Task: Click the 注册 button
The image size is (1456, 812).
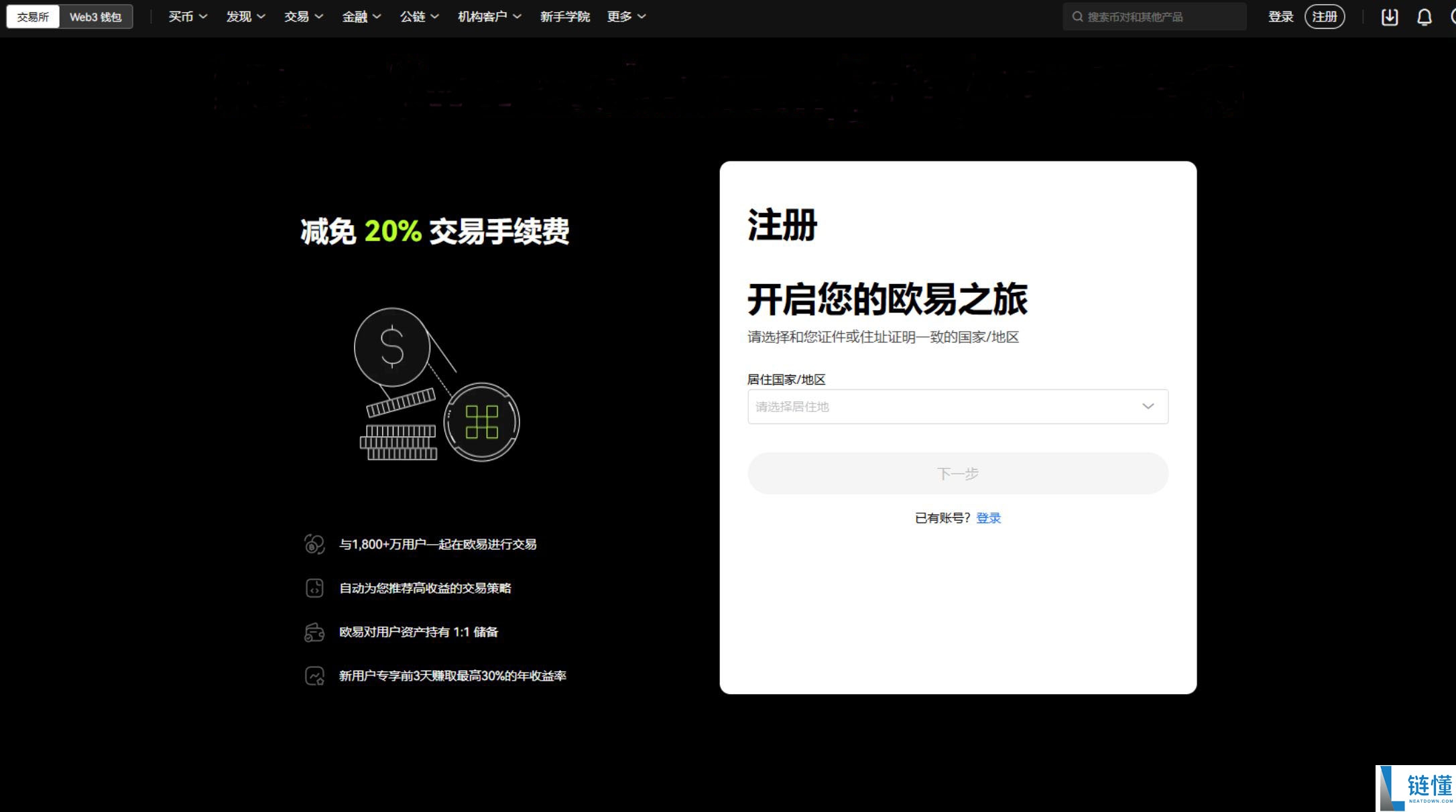Action: pos(1324,16)
